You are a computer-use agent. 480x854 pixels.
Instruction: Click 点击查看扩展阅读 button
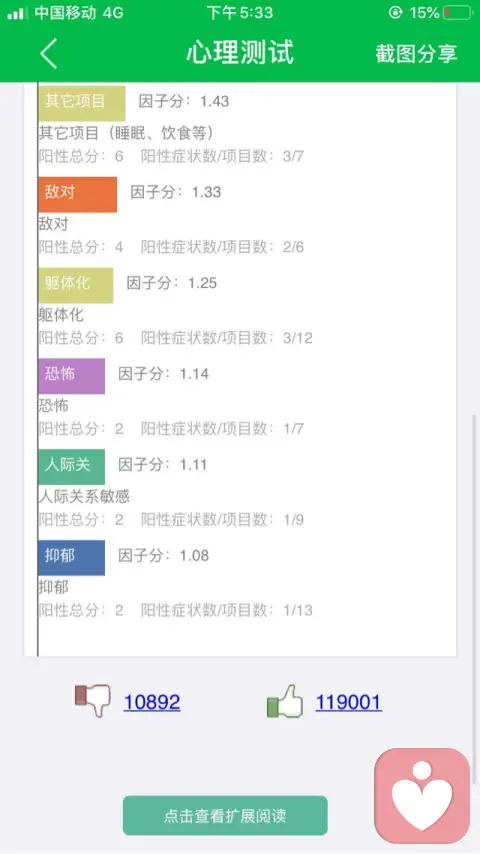pos(225,815)
